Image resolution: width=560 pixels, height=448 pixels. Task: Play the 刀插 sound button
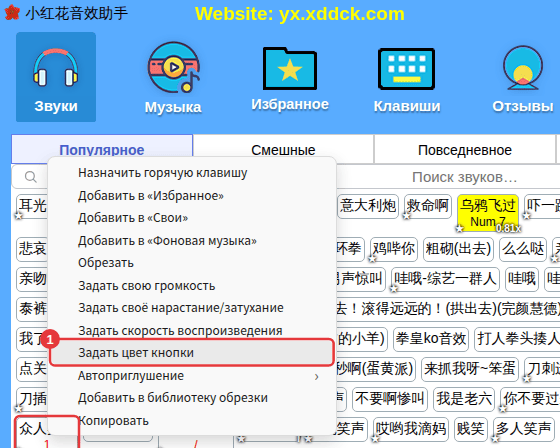[32, 399]
